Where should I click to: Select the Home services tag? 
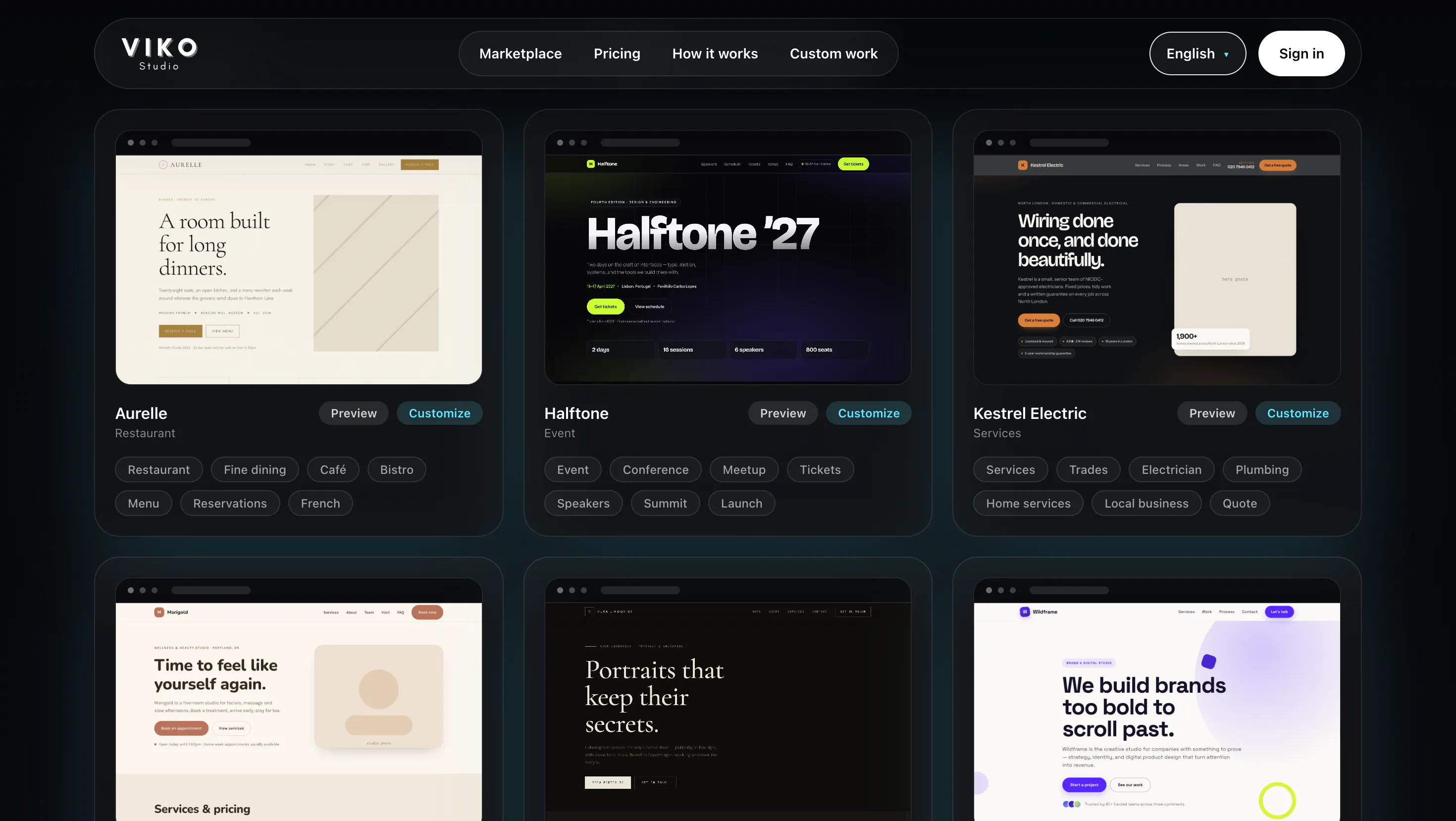[x=1028, y=504]
